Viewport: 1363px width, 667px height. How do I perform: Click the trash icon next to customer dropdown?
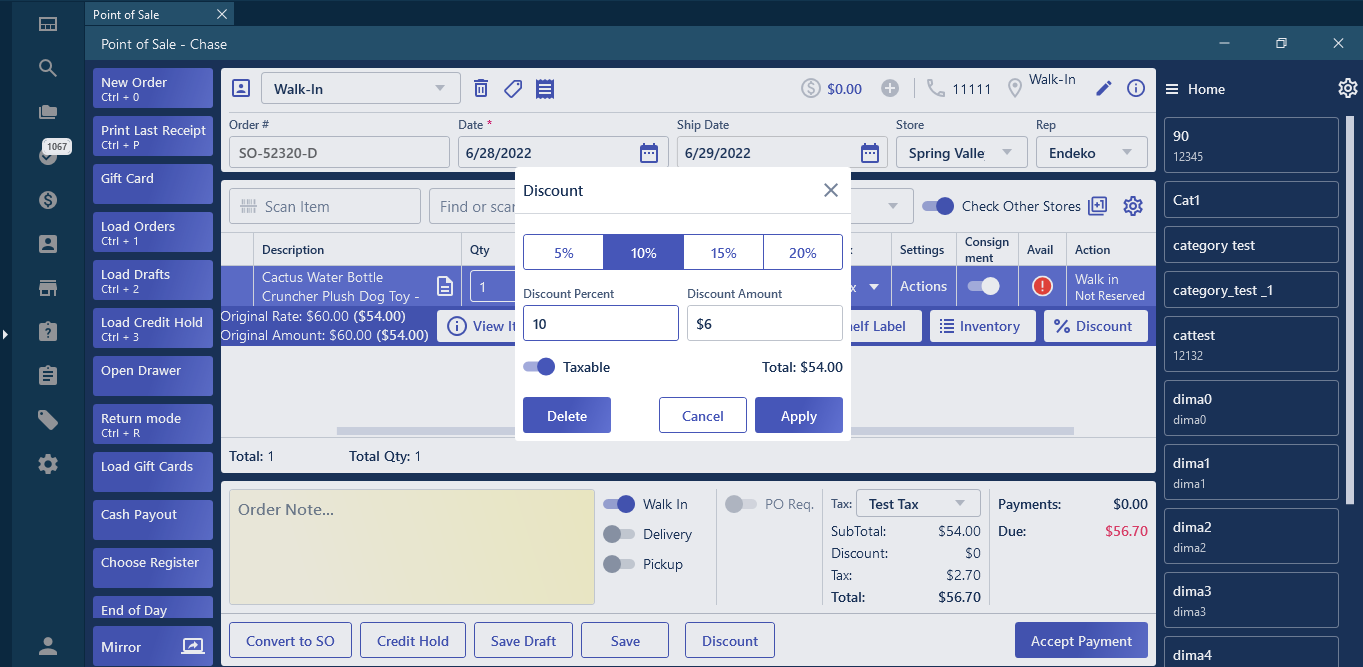coord(481,88)
